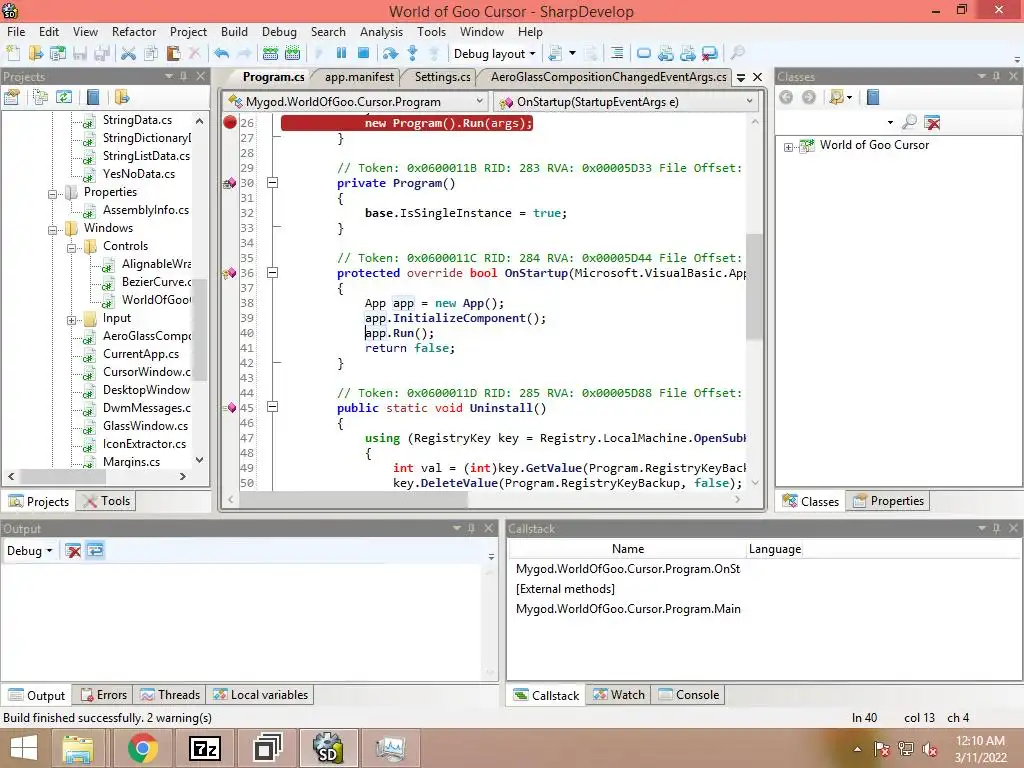Toggle auto-hide pin on Classes panel
Image resolution: width=1024 pixels, height=768 pixels.
point(997,76)
